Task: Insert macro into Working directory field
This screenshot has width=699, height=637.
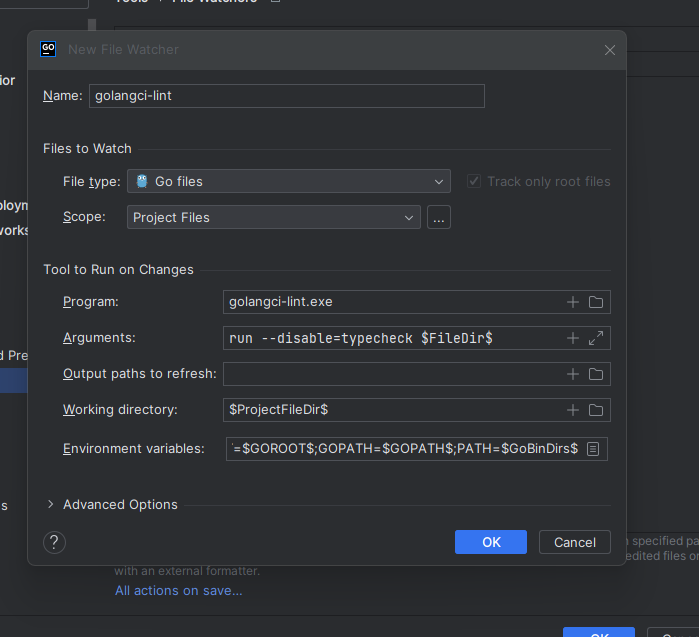Action: coord(573,410)
